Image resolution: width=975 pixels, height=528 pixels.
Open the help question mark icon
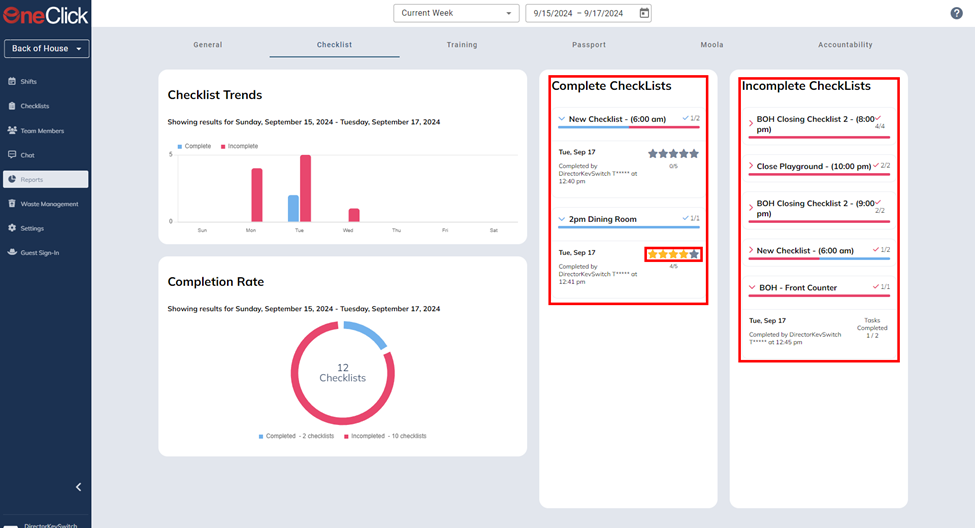pyautogui.click(x=956, y=13)
